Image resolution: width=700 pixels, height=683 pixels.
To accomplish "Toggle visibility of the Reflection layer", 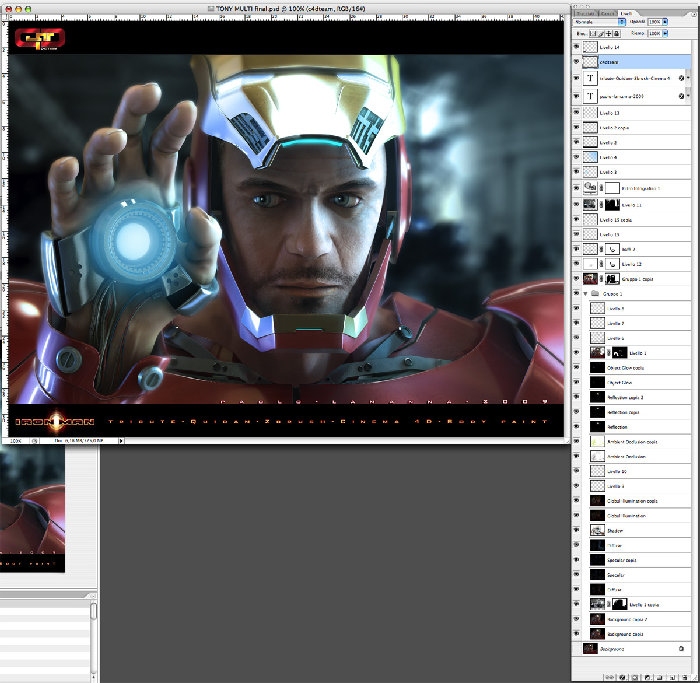I will click(576, 426).
